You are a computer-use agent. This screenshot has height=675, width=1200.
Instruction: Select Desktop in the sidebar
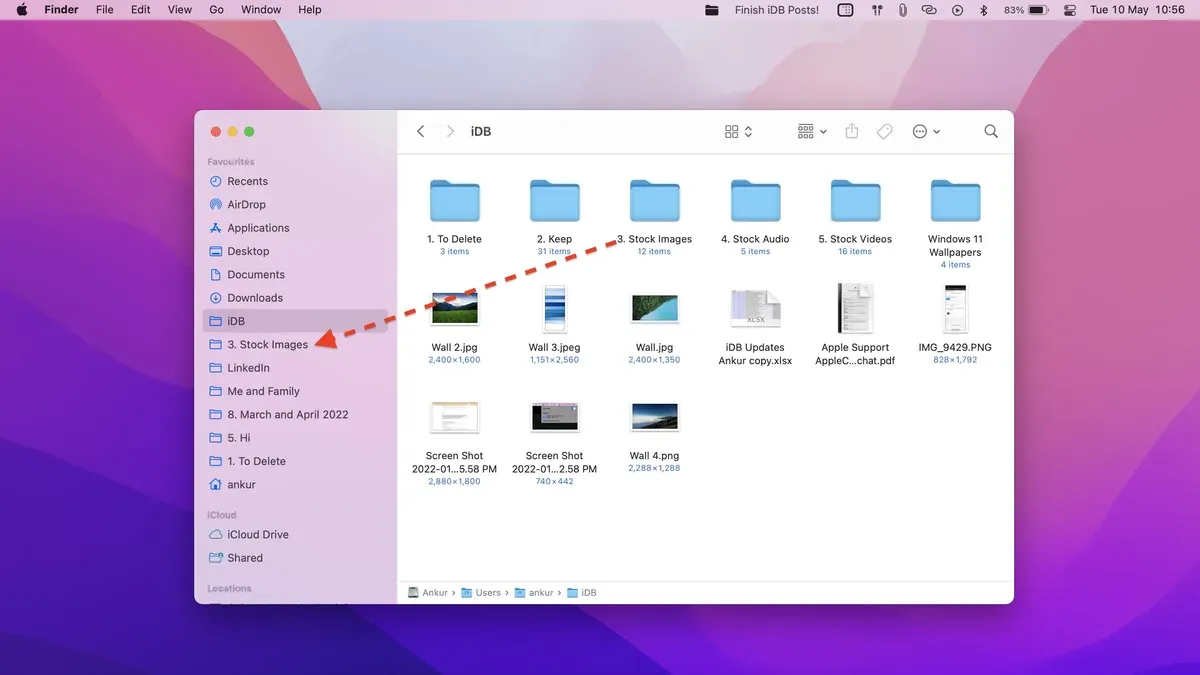[294, 251]
